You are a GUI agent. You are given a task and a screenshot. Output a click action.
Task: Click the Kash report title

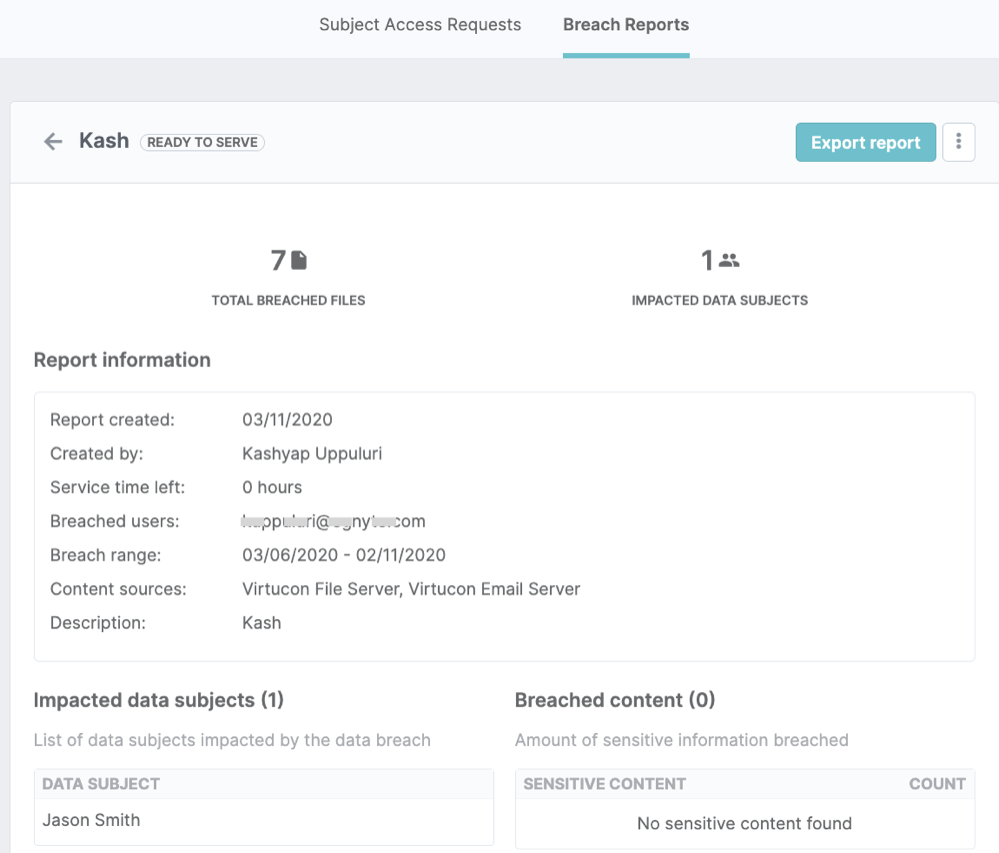tap(104, 141)
